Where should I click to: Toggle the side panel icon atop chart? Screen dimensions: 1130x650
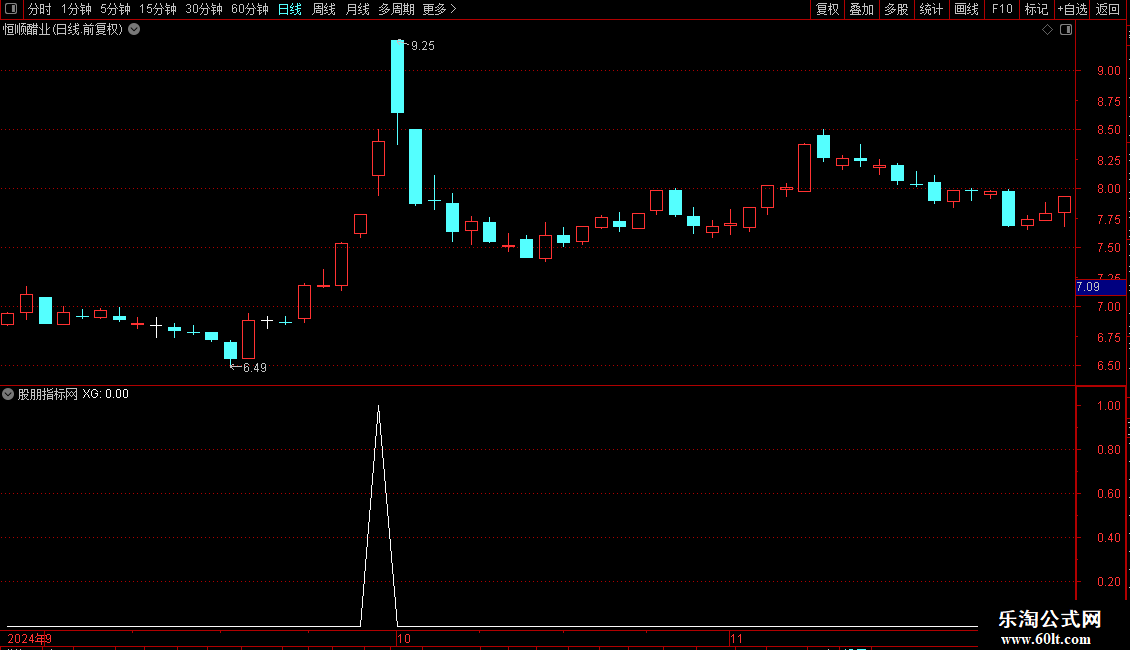1066,30
